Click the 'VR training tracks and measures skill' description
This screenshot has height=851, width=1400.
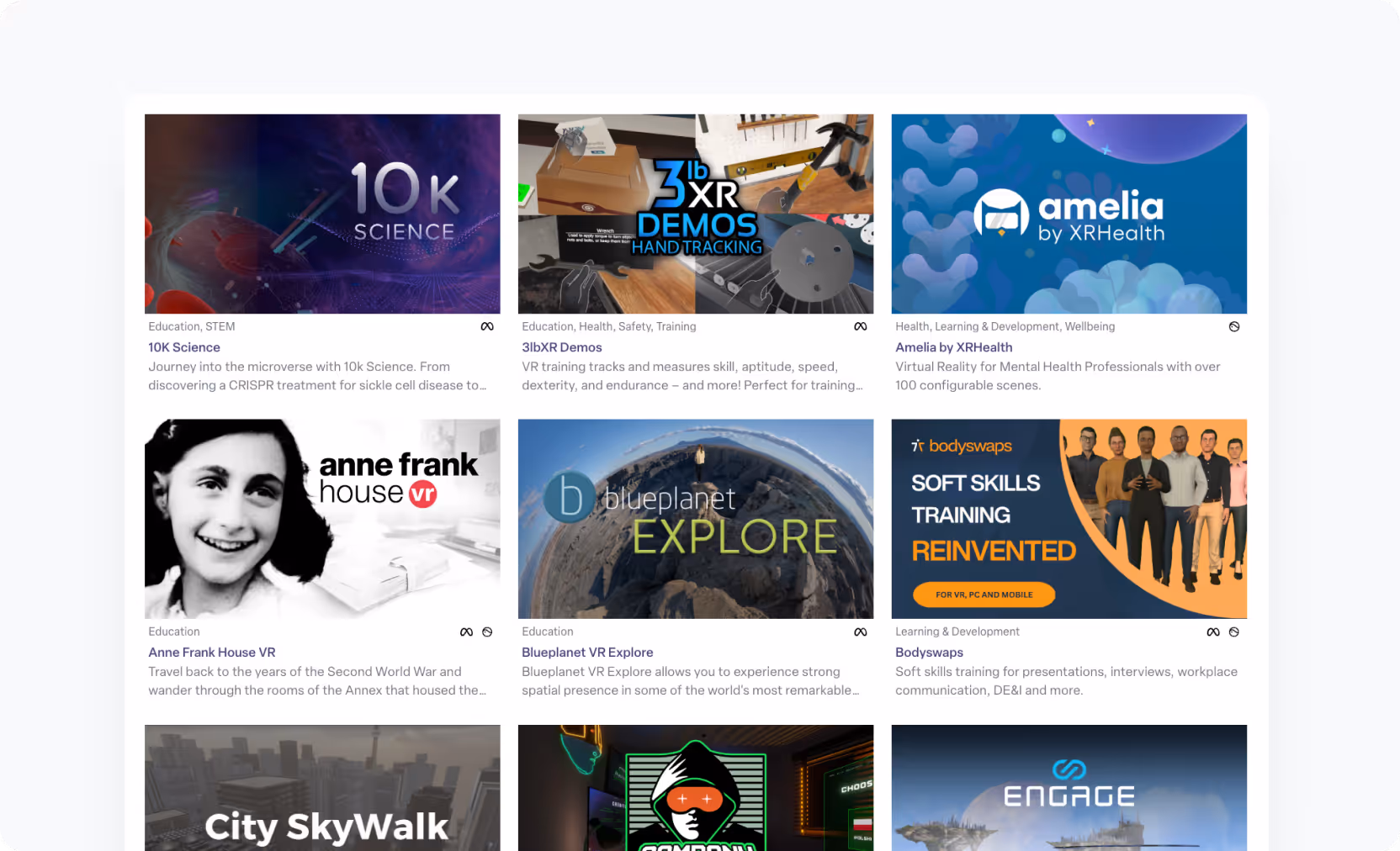coord(692,376)
